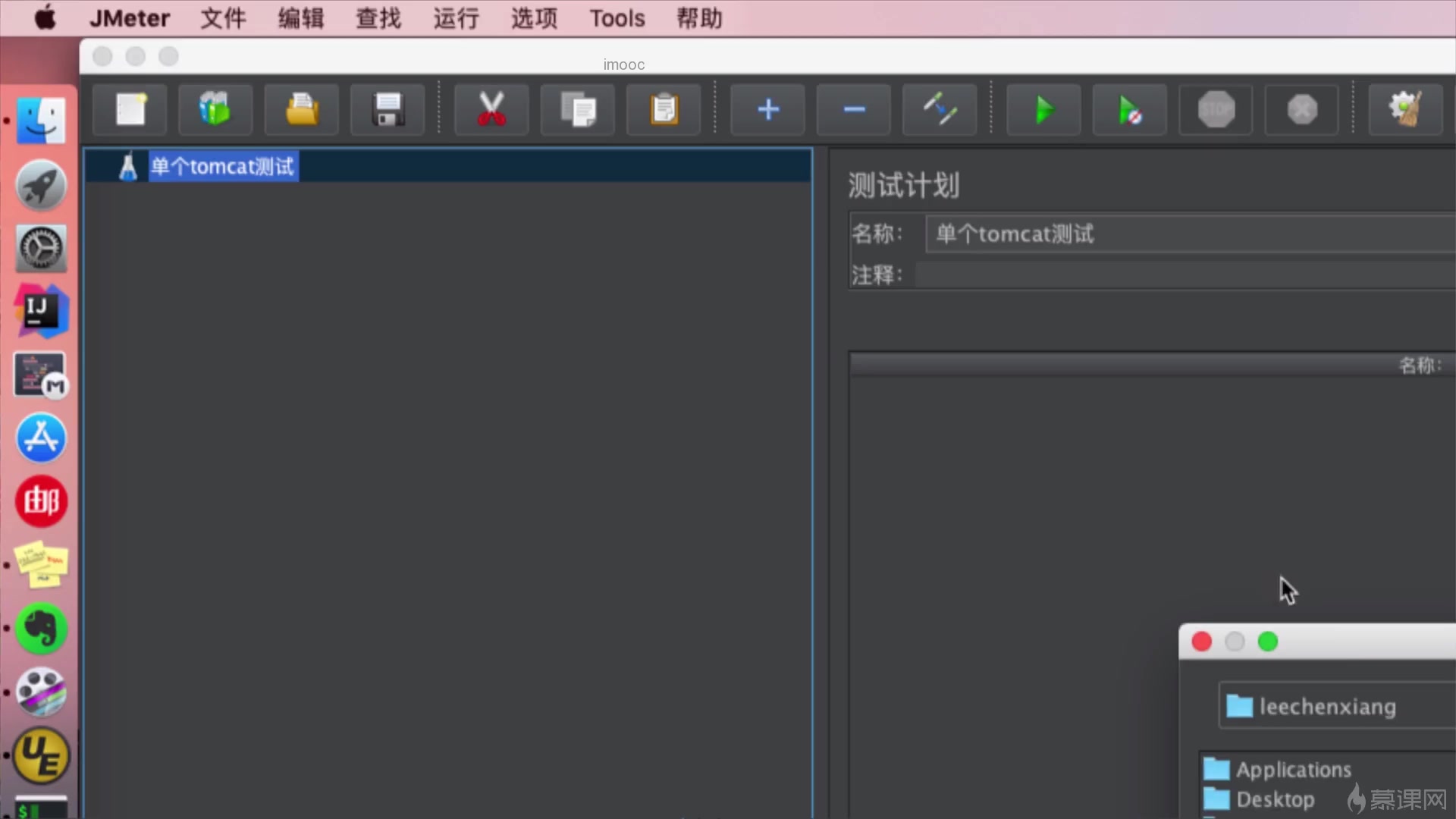Start the test with green play icon
This screenshot has width=1456, height=819.
[x=1043, y=110]
